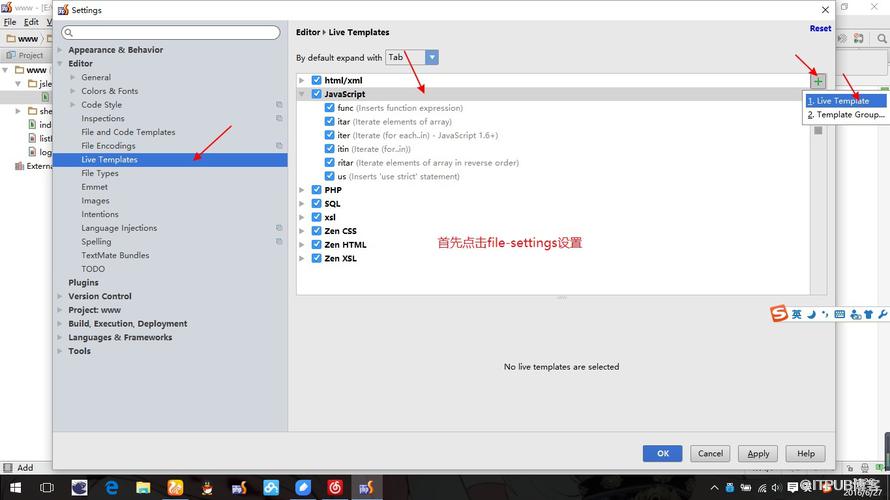Click the volume speaker tray icon

coord(776,488)
